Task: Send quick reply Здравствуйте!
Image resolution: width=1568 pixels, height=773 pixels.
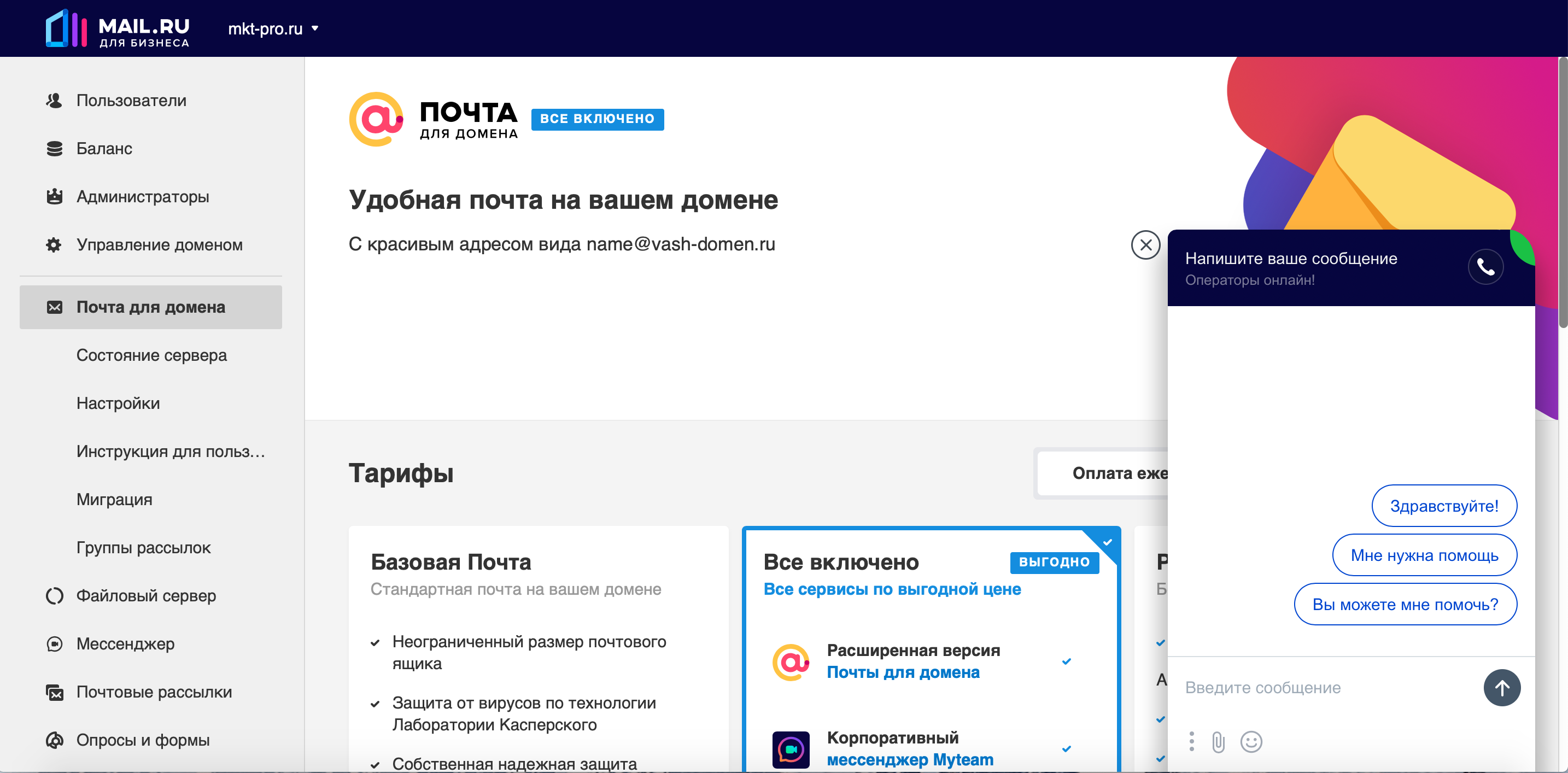Action: (1444, 506)
